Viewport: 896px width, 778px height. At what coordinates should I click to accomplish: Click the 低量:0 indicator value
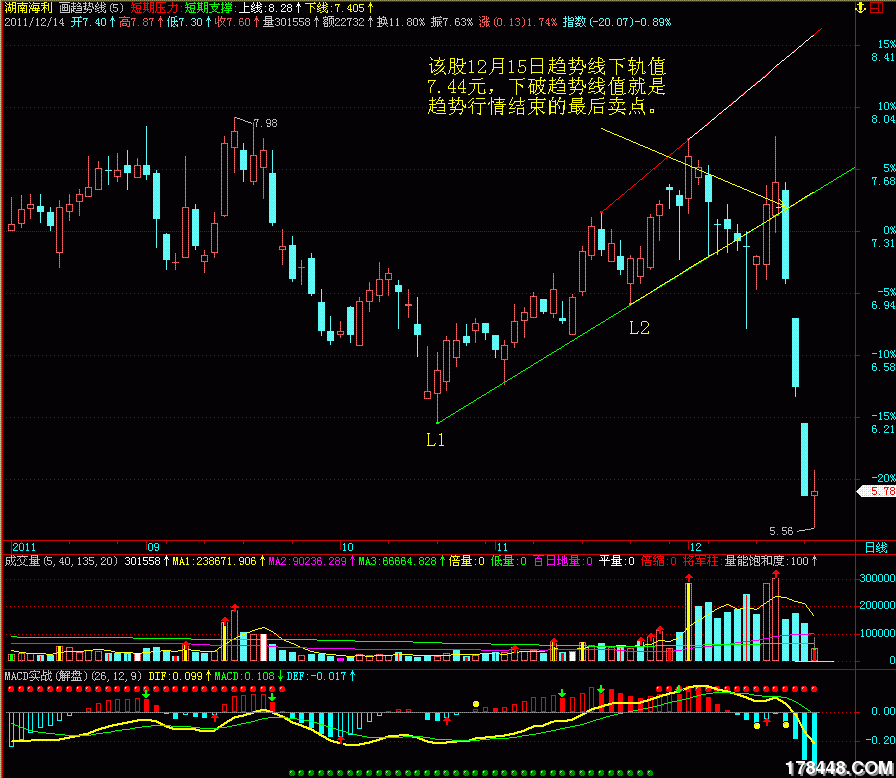pos(509,562)
